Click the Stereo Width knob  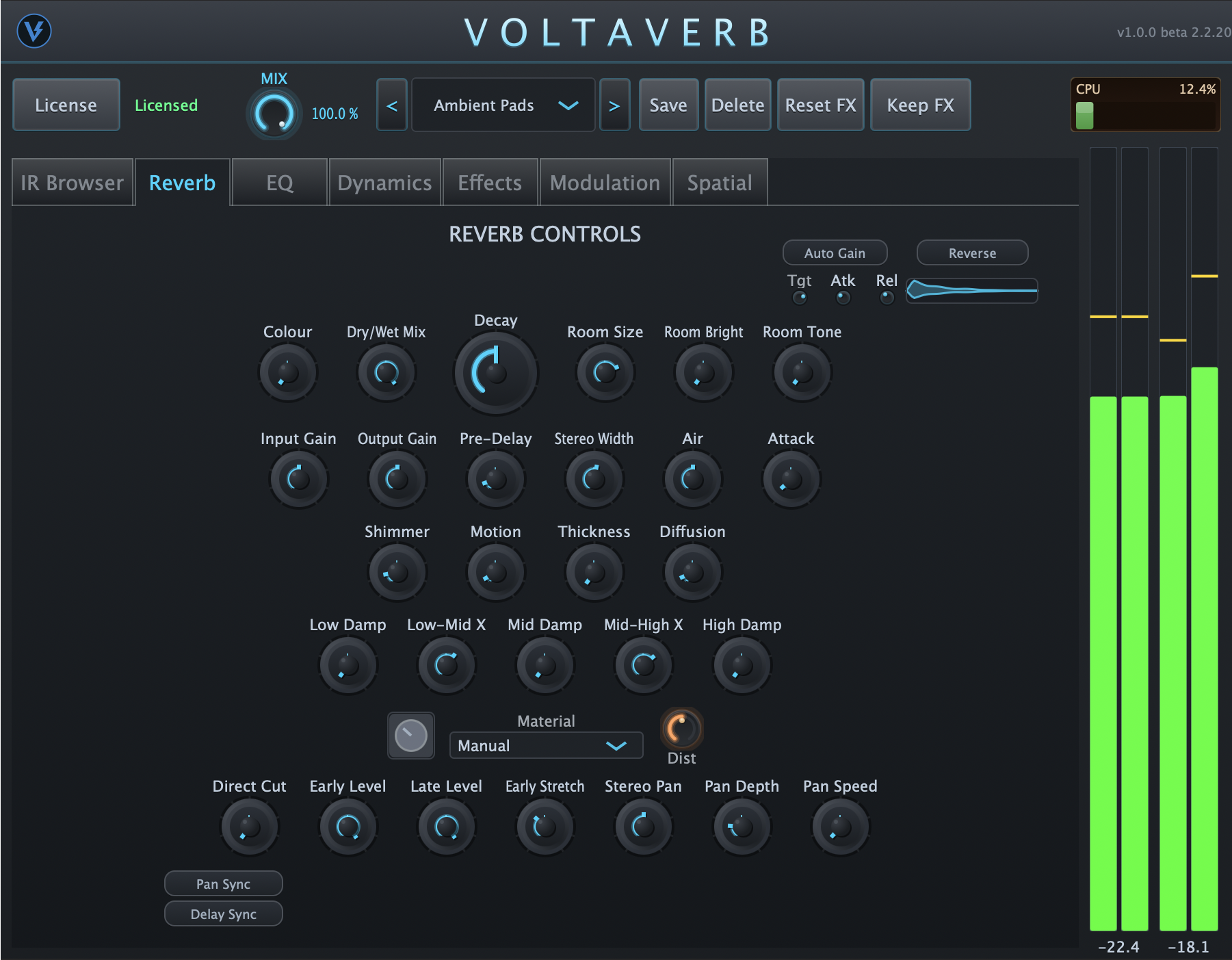(594, 479)
